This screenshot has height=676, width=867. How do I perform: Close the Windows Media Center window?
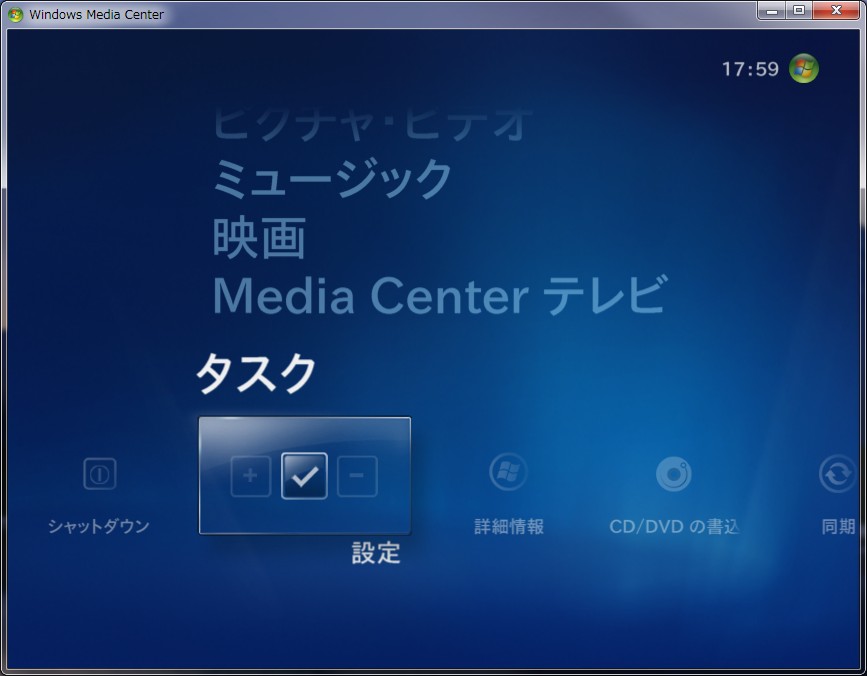[836, 11]
